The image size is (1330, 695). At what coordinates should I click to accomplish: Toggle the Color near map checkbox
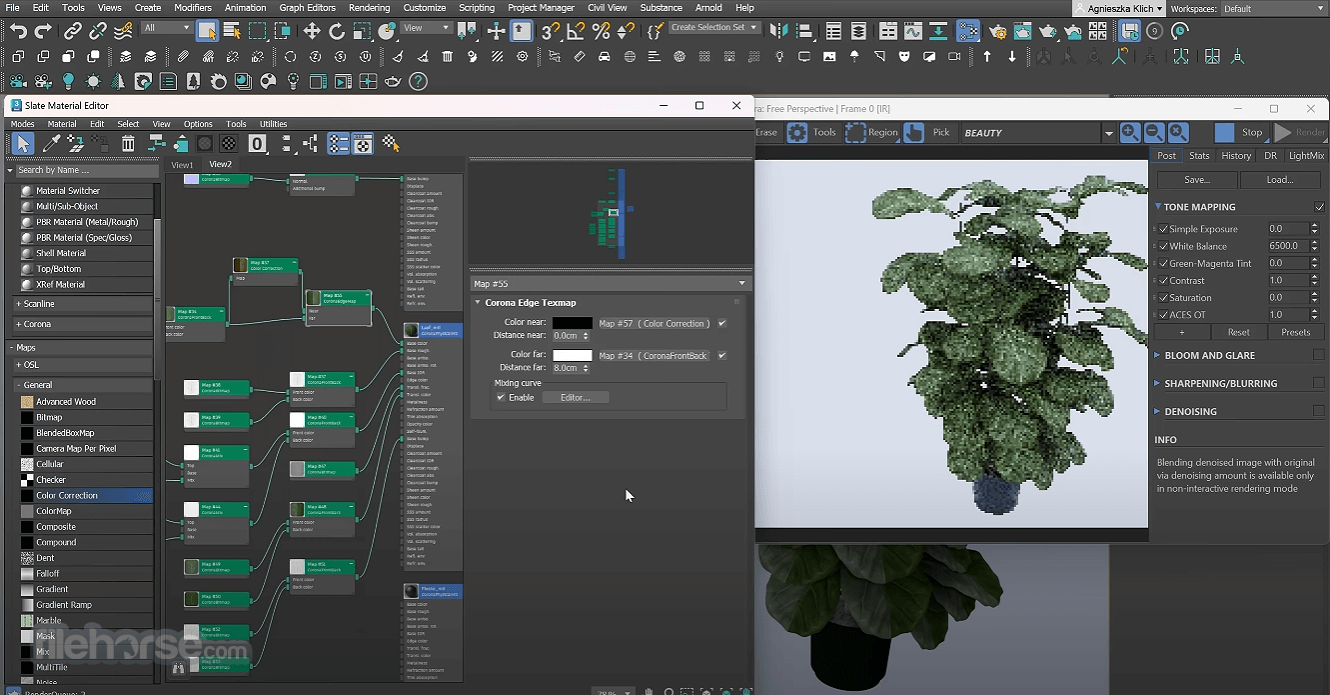coord(722,323)
